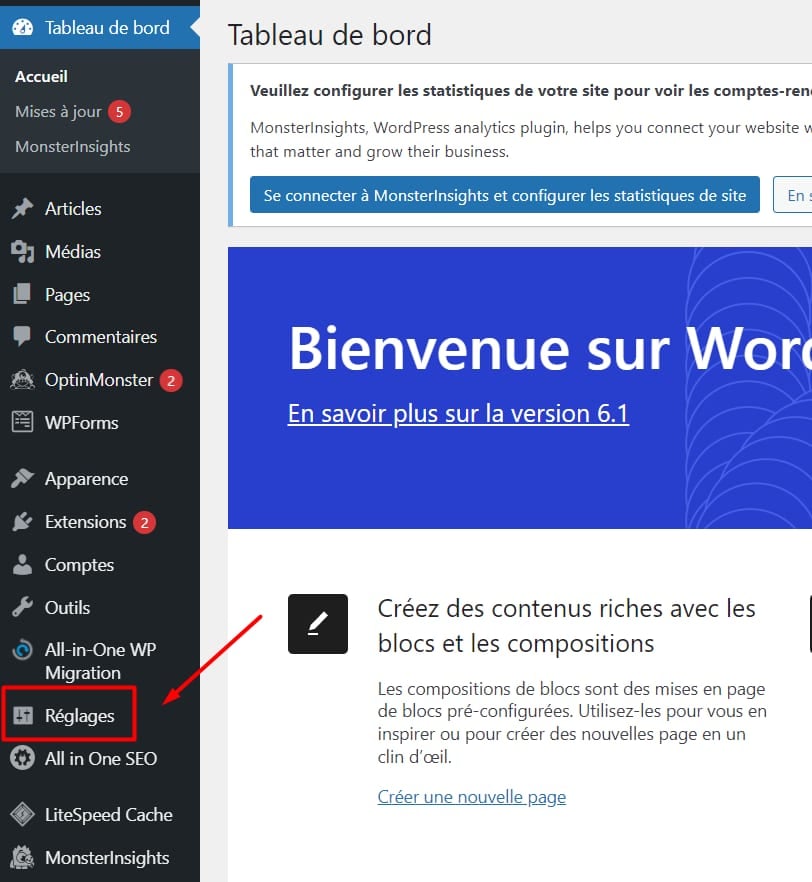Screen dimensions: 812x882
Task: Click the Bienvenue sur WordPress heading
Action: 550,349
